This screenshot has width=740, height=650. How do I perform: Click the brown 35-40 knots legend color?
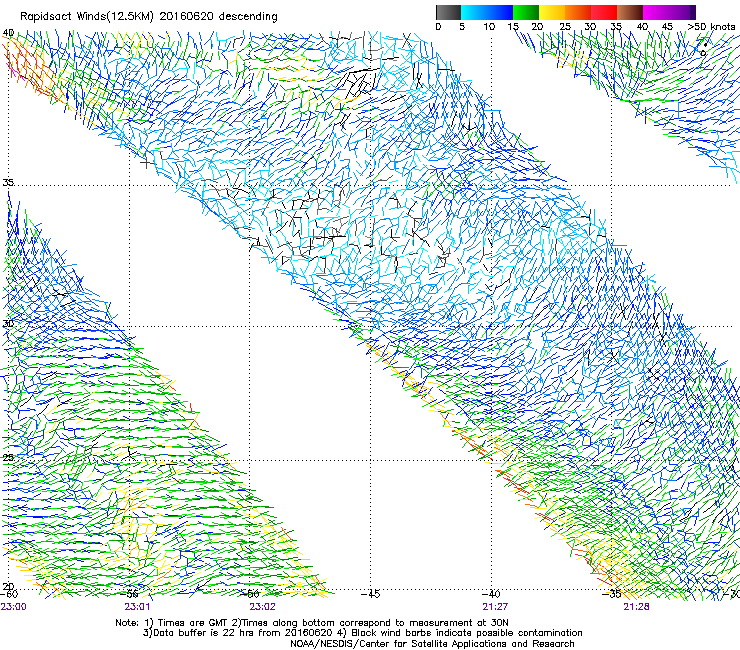630,12
